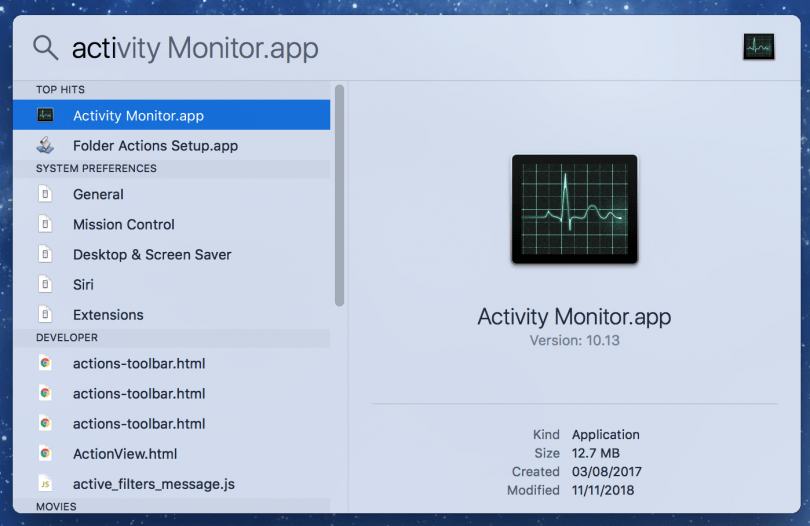
Task: Open the ActionView.html developer result
Action: [x=172, y=453]
